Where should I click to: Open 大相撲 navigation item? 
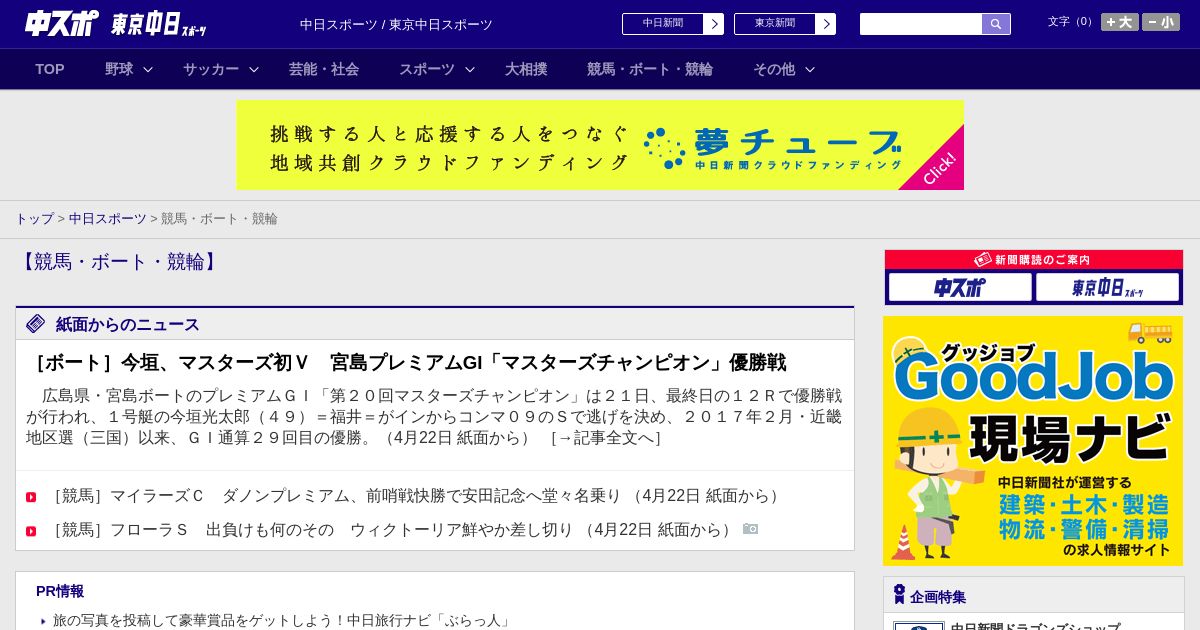click(526, 69)
